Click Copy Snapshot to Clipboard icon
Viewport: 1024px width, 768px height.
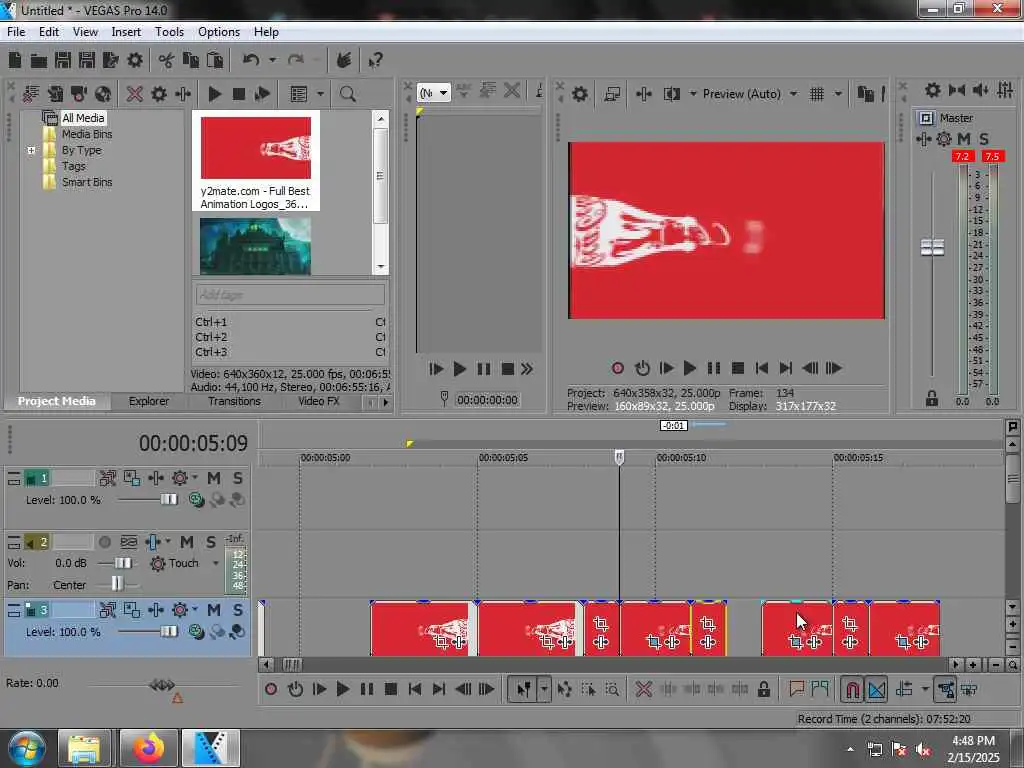[865, 94]
